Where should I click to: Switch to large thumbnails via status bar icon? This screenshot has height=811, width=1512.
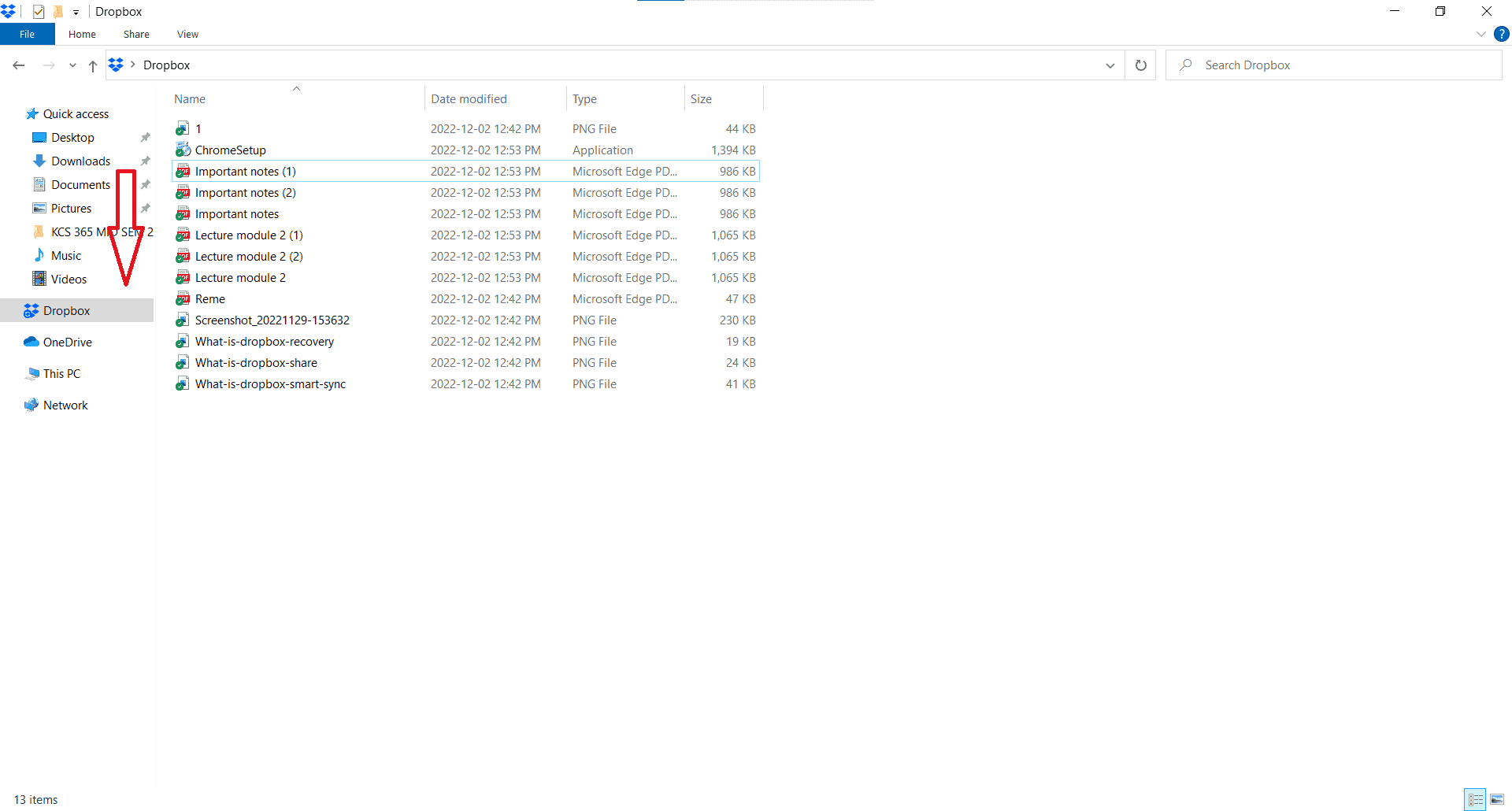(1498, 799)
